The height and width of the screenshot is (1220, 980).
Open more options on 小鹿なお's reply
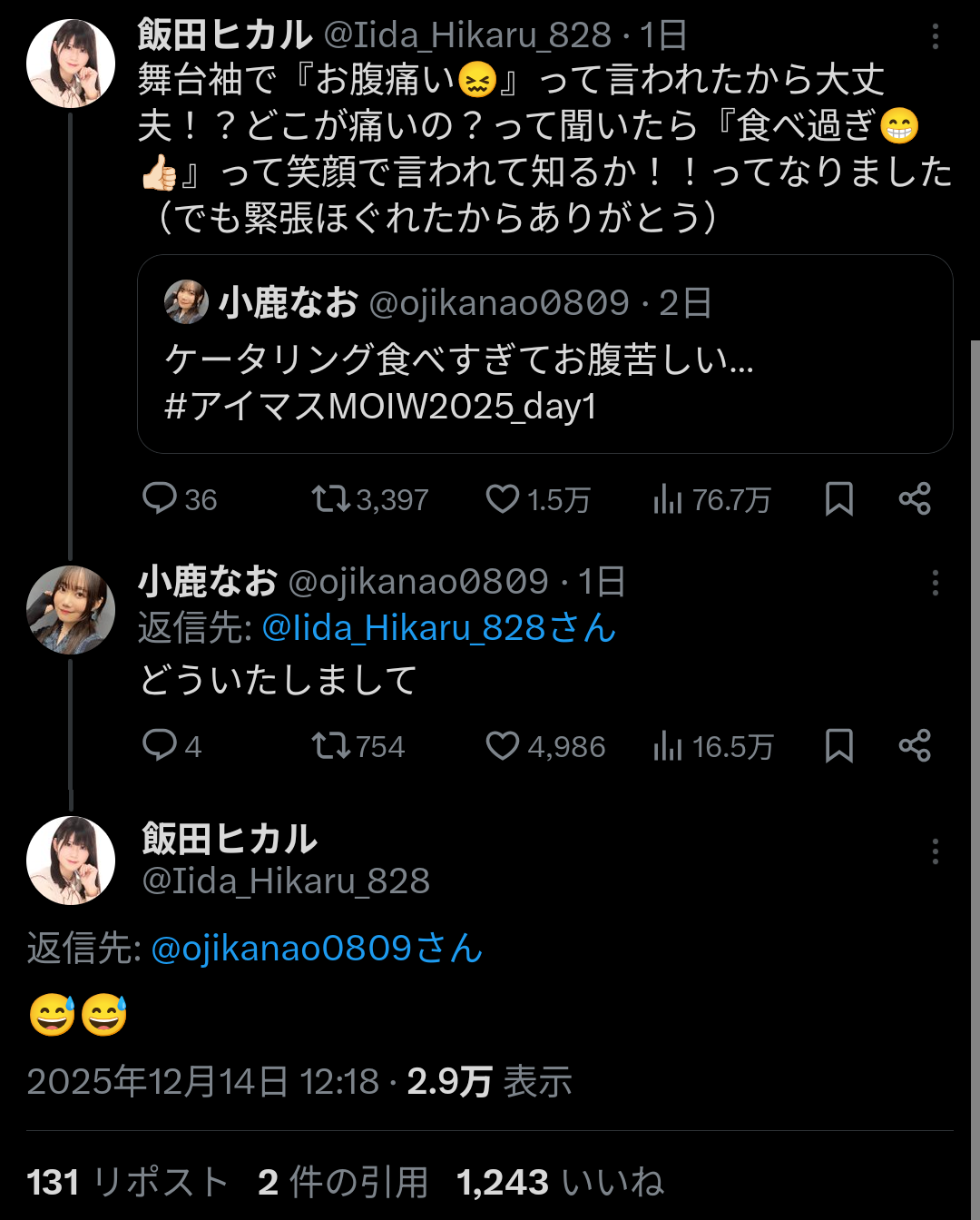click(x=935, y=583)
